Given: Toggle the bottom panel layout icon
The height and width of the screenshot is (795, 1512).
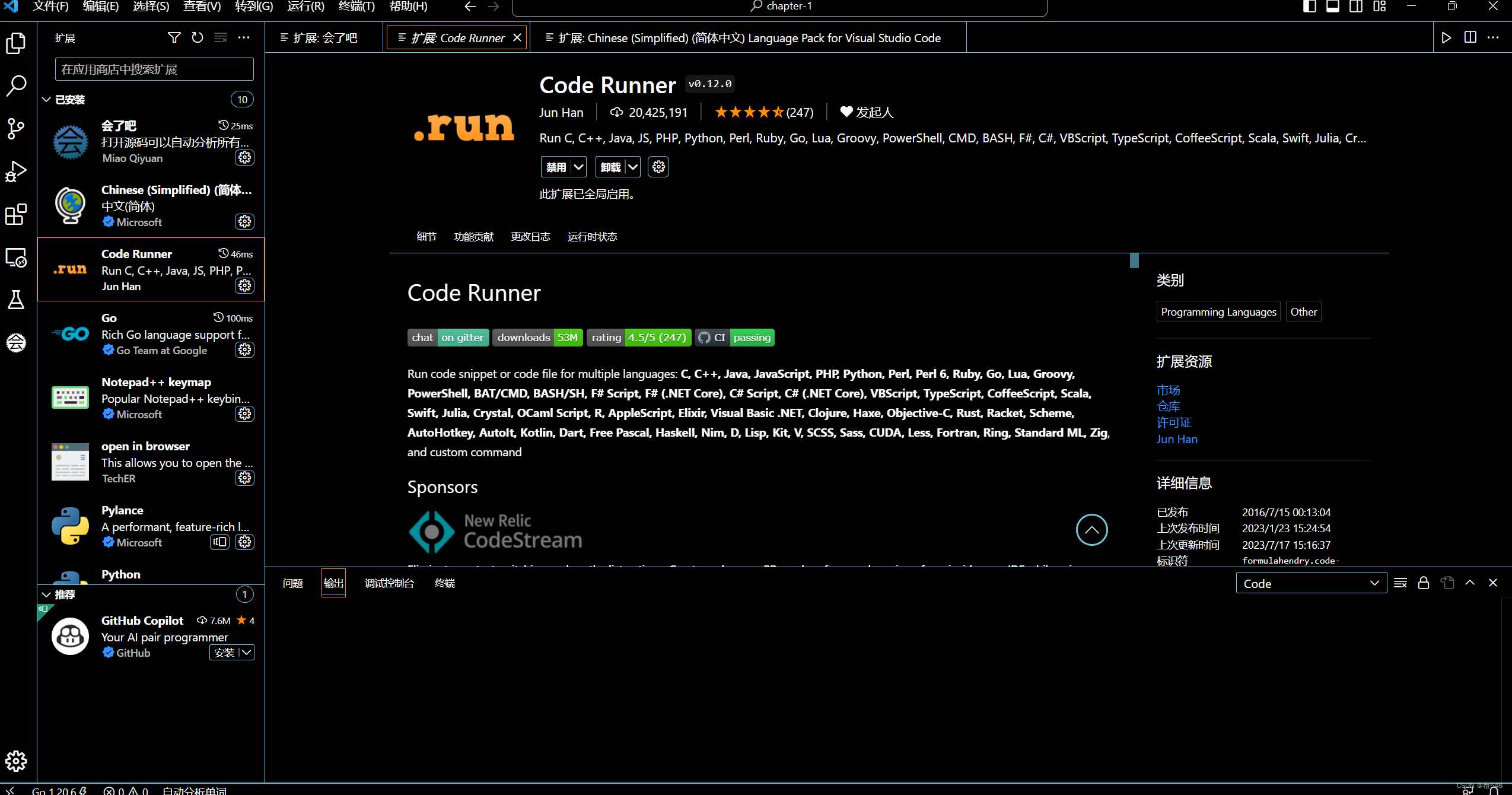Looking at the screenshot, I should pyautogui.click(x=1332, y=7).
